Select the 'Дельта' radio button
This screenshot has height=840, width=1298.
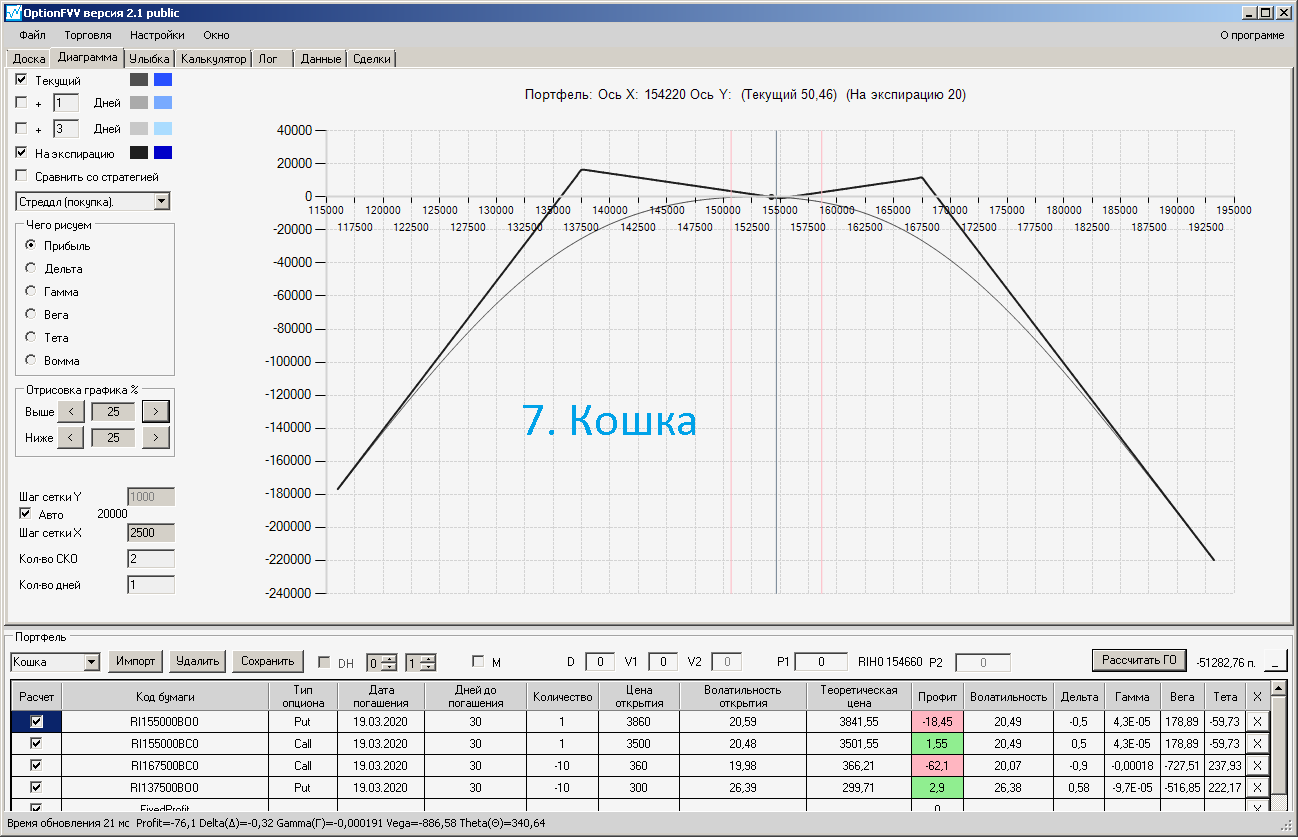coord(31,269)
